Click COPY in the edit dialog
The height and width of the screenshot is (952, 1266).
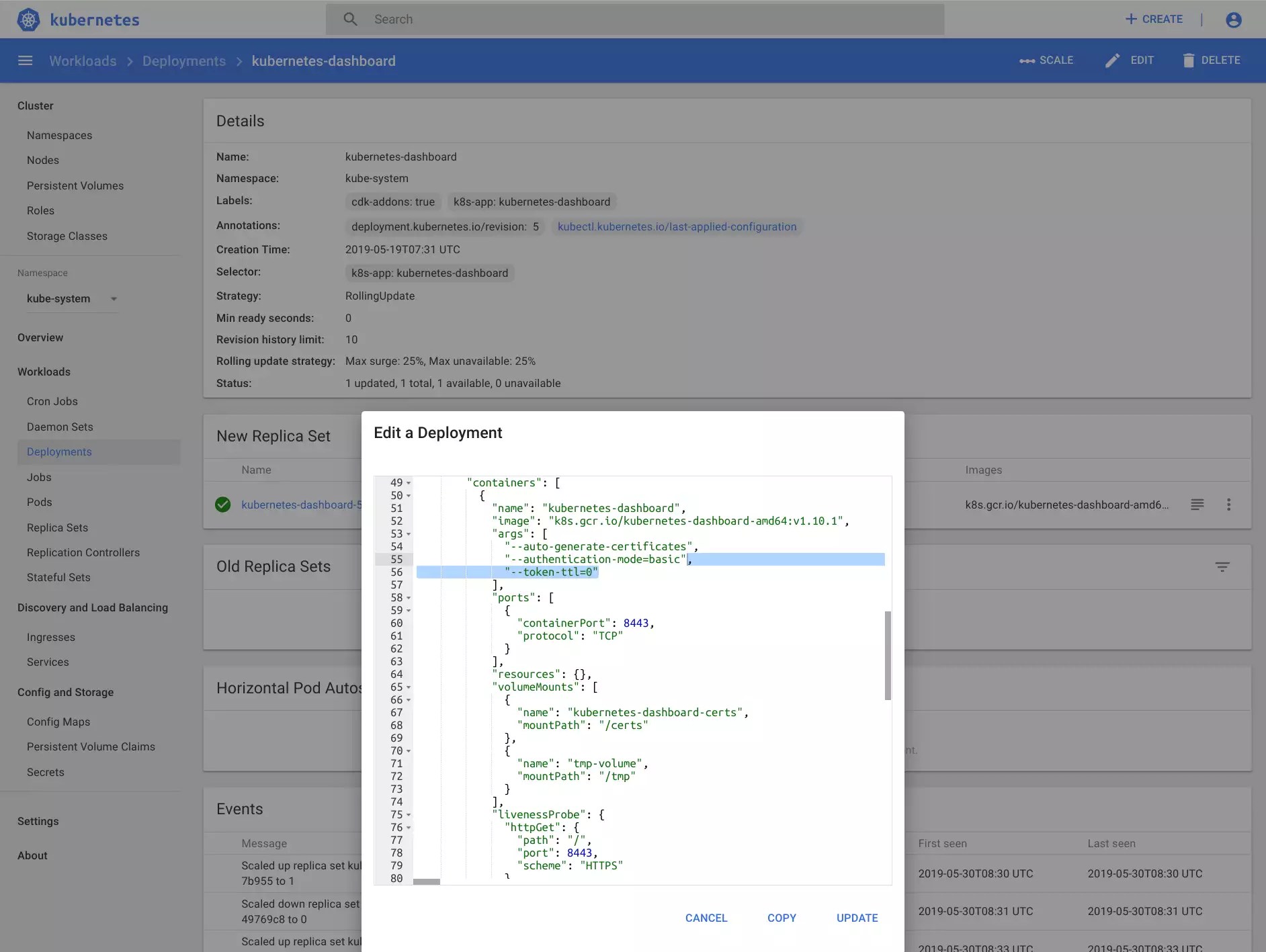pos(782,918)
